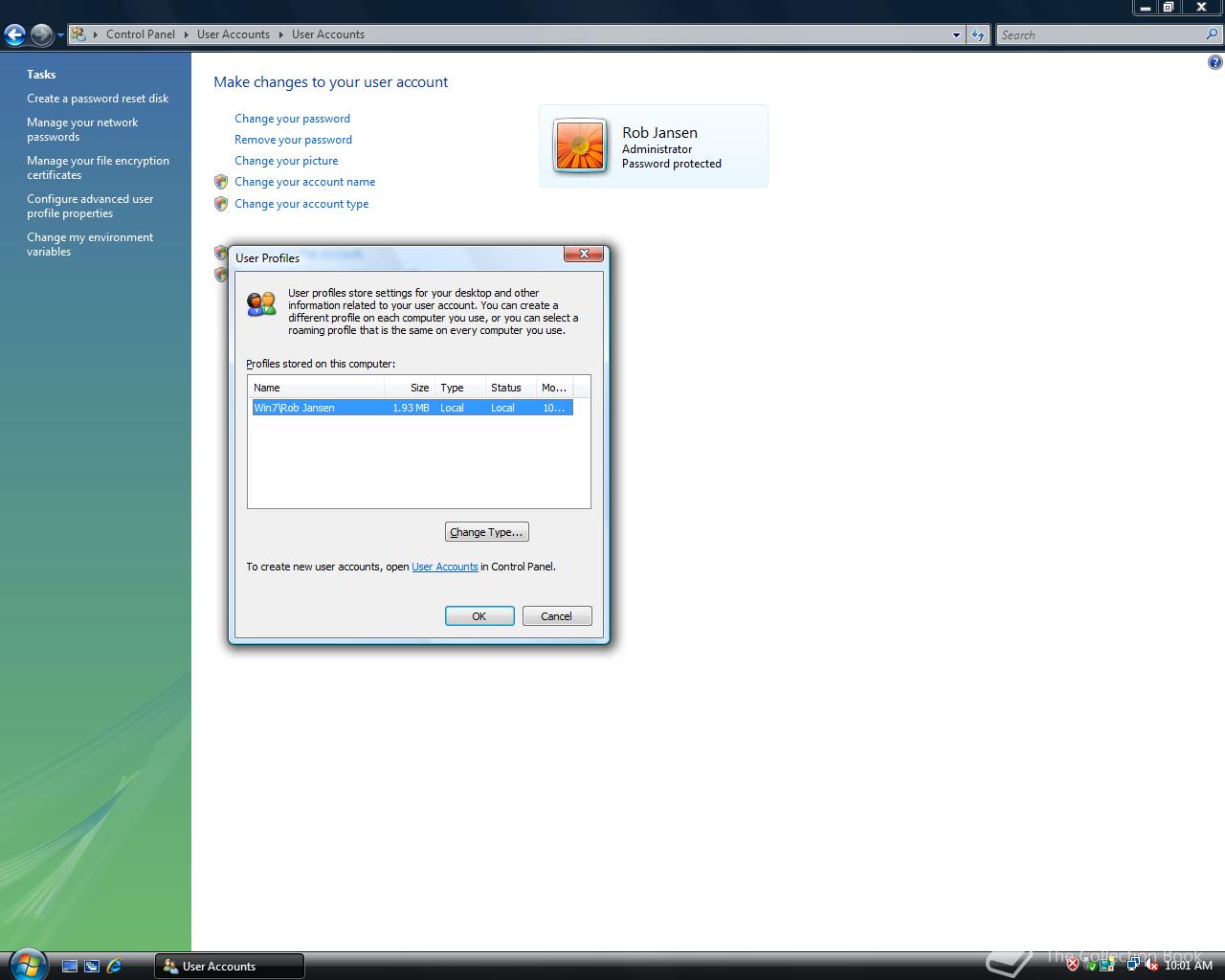Unmute the volume in the system tray
1225x980 pixels.
point(1150,965)
